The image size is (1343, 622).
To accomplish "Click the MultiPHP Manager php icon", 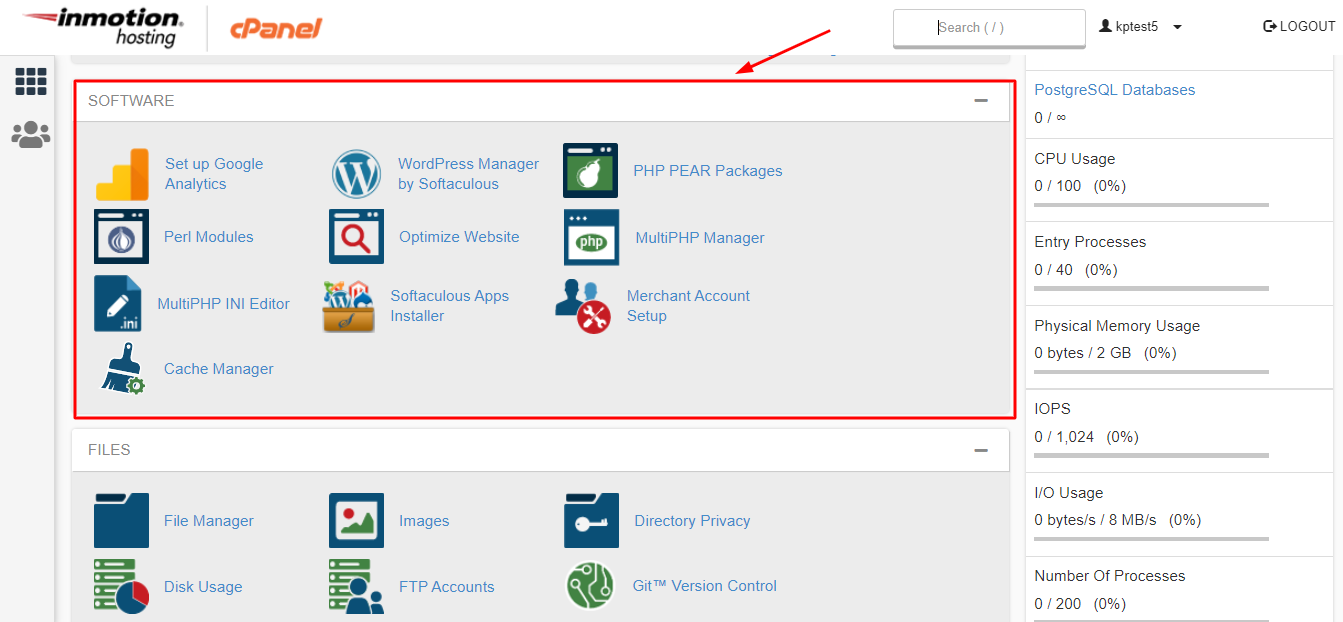I will point(592,237).
